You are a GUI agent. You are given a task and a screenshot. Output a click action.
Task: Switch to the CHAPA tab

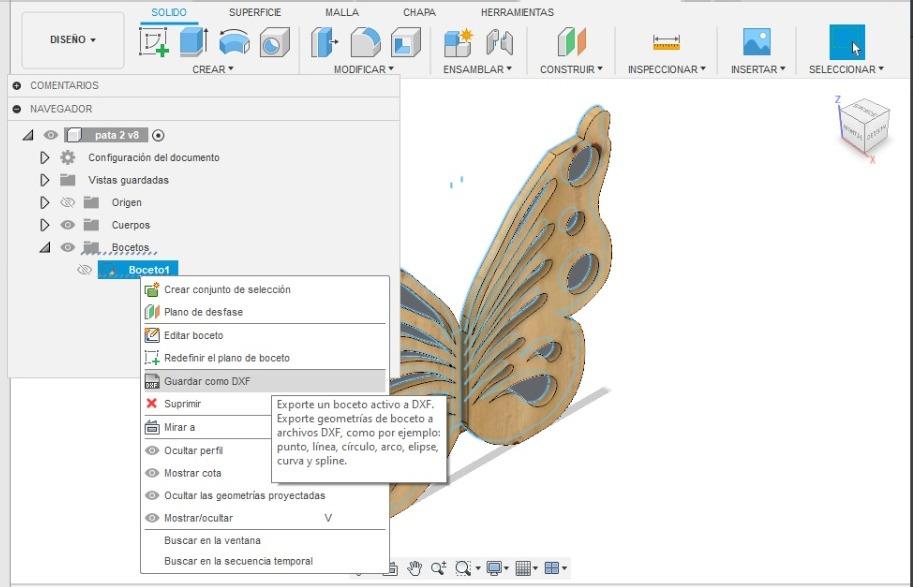tap(419, 12)
